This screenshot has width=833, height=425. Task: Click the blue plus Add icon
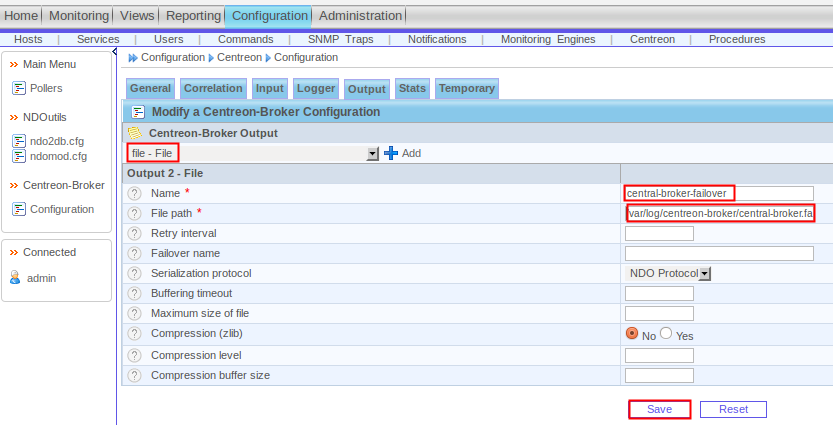(391, 153)
